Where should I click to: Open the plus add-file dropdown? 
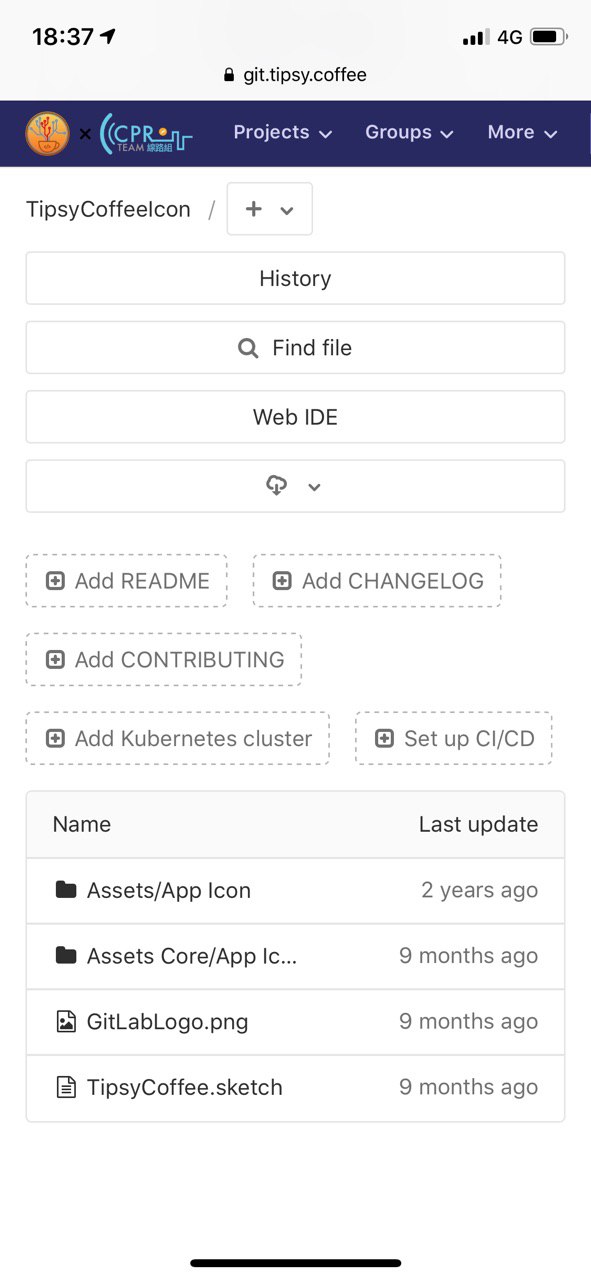[270, 209]
